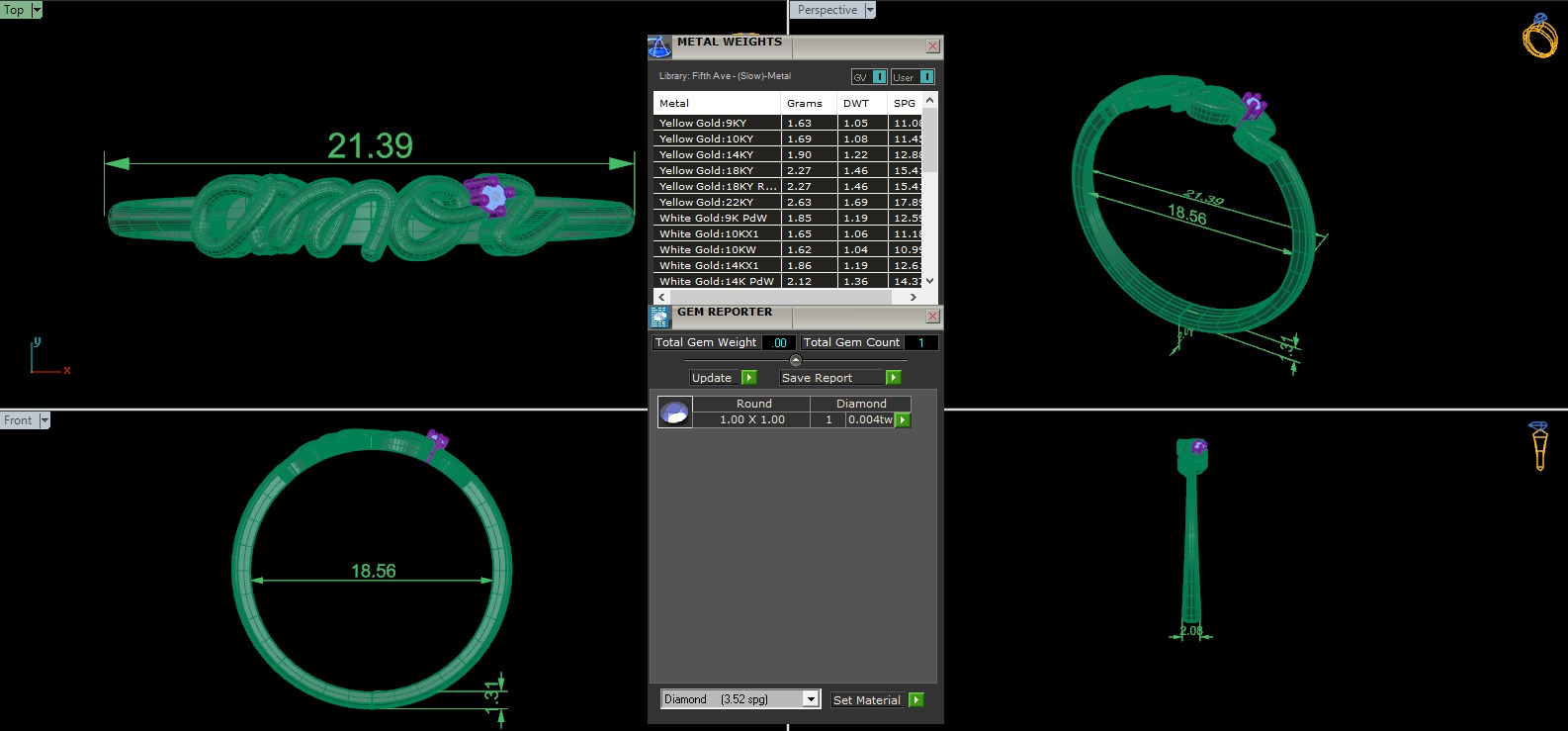This screenshot has height=731, width=1568.
Task: Collapse the gem reporter summary with round arrow
Action: click(796, 360)
